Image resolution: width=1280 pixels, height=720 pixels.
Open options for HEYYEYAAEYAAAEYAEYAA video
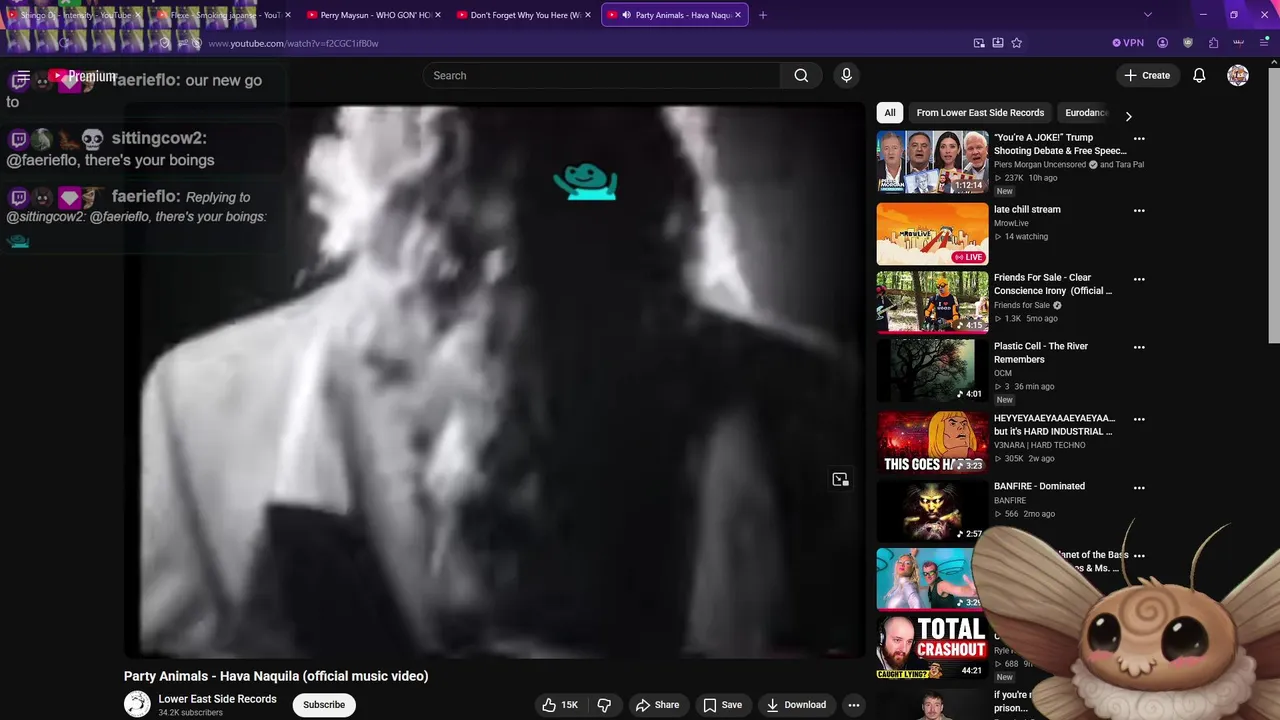[x=1139, y=420]
